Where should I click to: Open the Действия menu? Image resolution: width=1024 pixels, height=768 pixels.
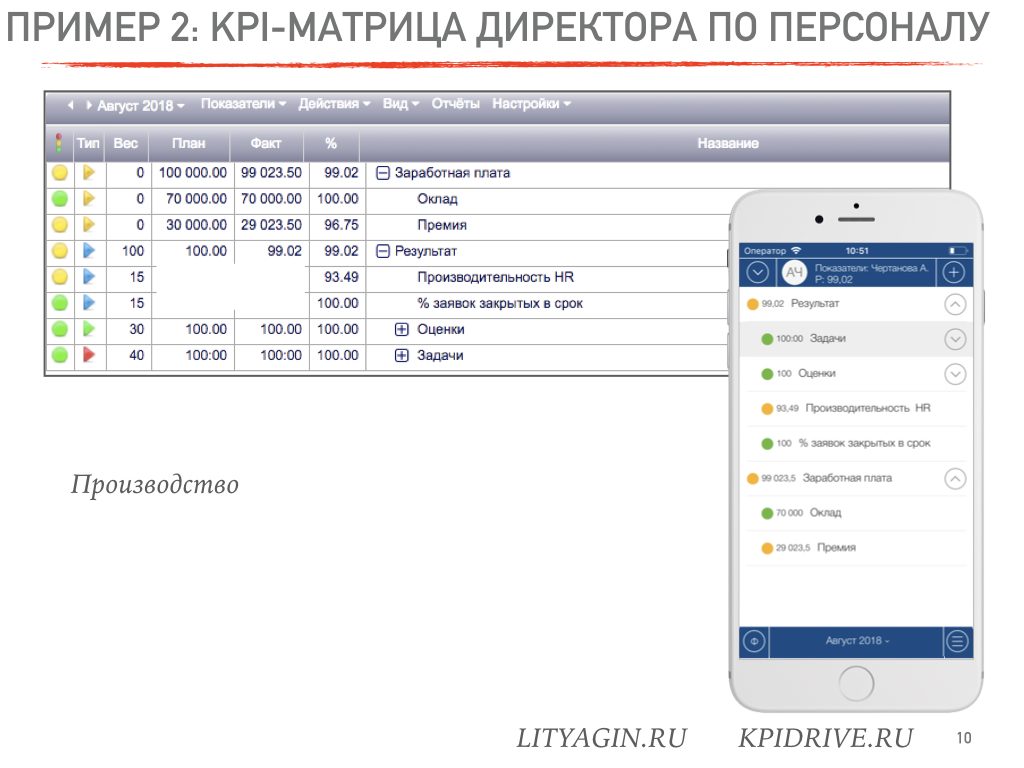tap(334, 104)
